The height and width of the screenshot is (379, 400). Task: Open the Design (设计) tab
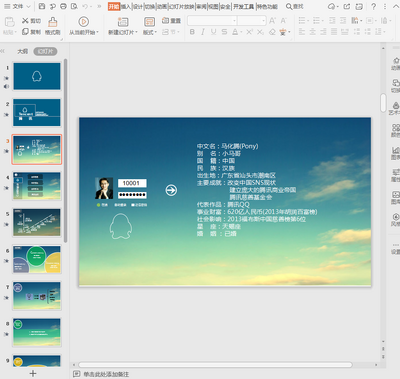[x=138, y=6]
